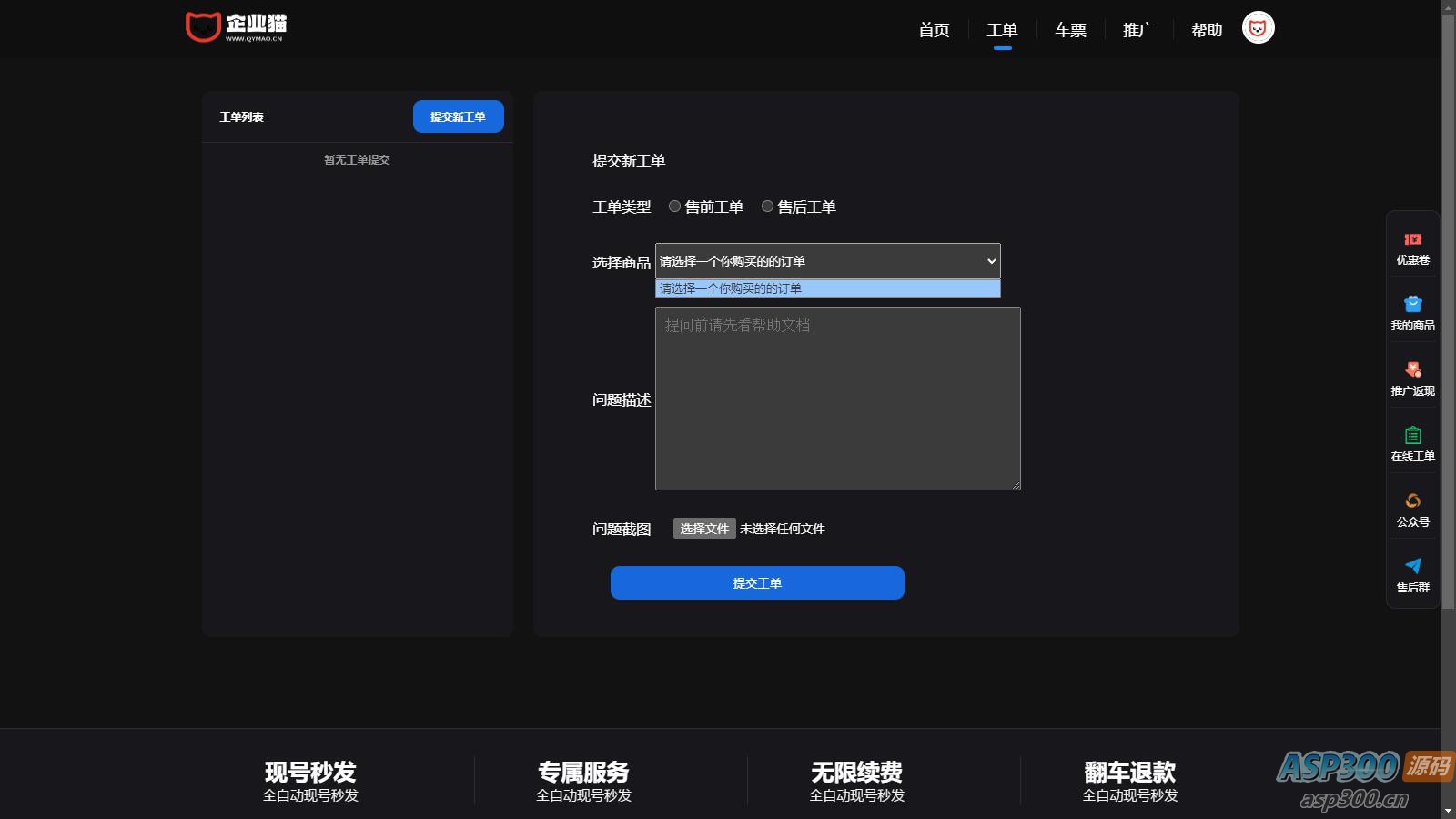Select the 售前工单 radio button
1456x819 pixels.
click(x=674, y=207)
